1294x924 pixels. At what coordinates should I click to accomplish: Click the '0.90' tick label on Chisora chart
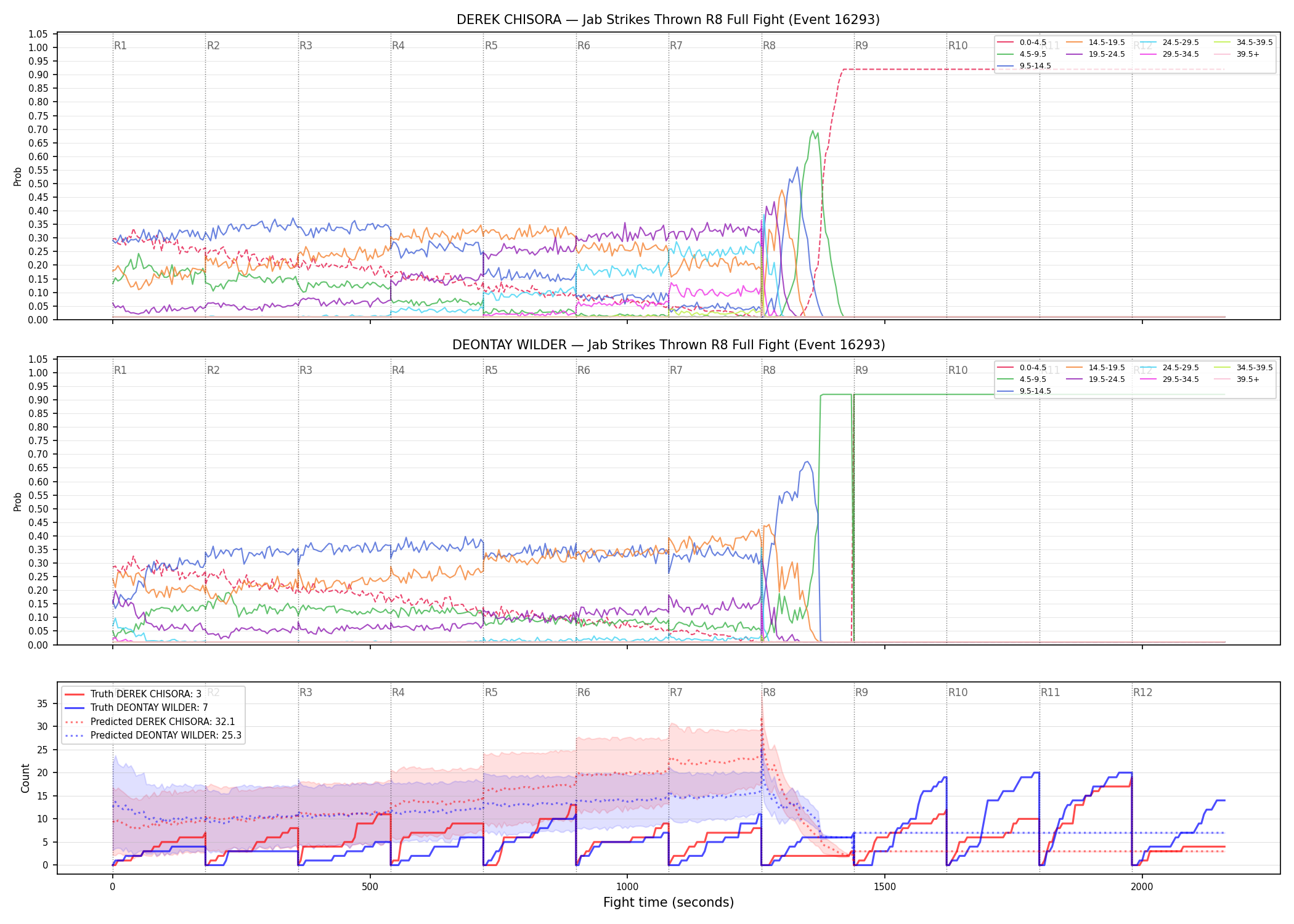point(38,75)
